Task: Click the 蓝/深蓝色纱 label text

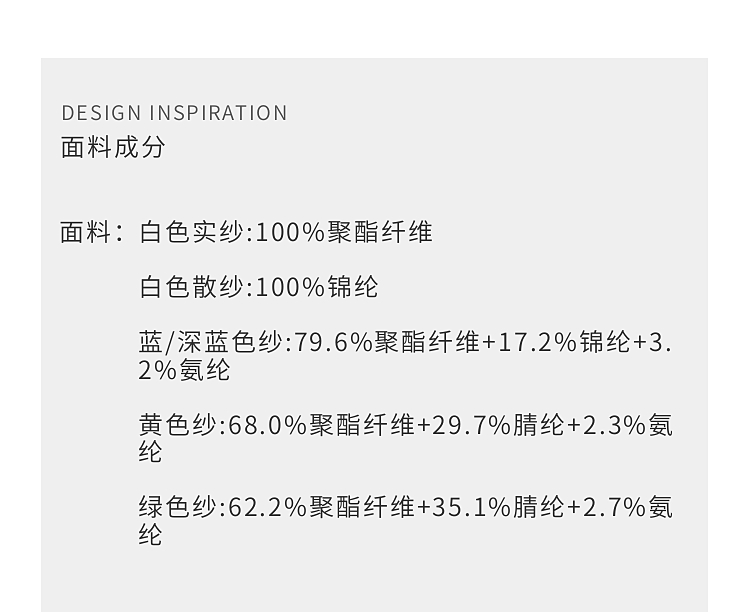Action: [x=211, y=343]
